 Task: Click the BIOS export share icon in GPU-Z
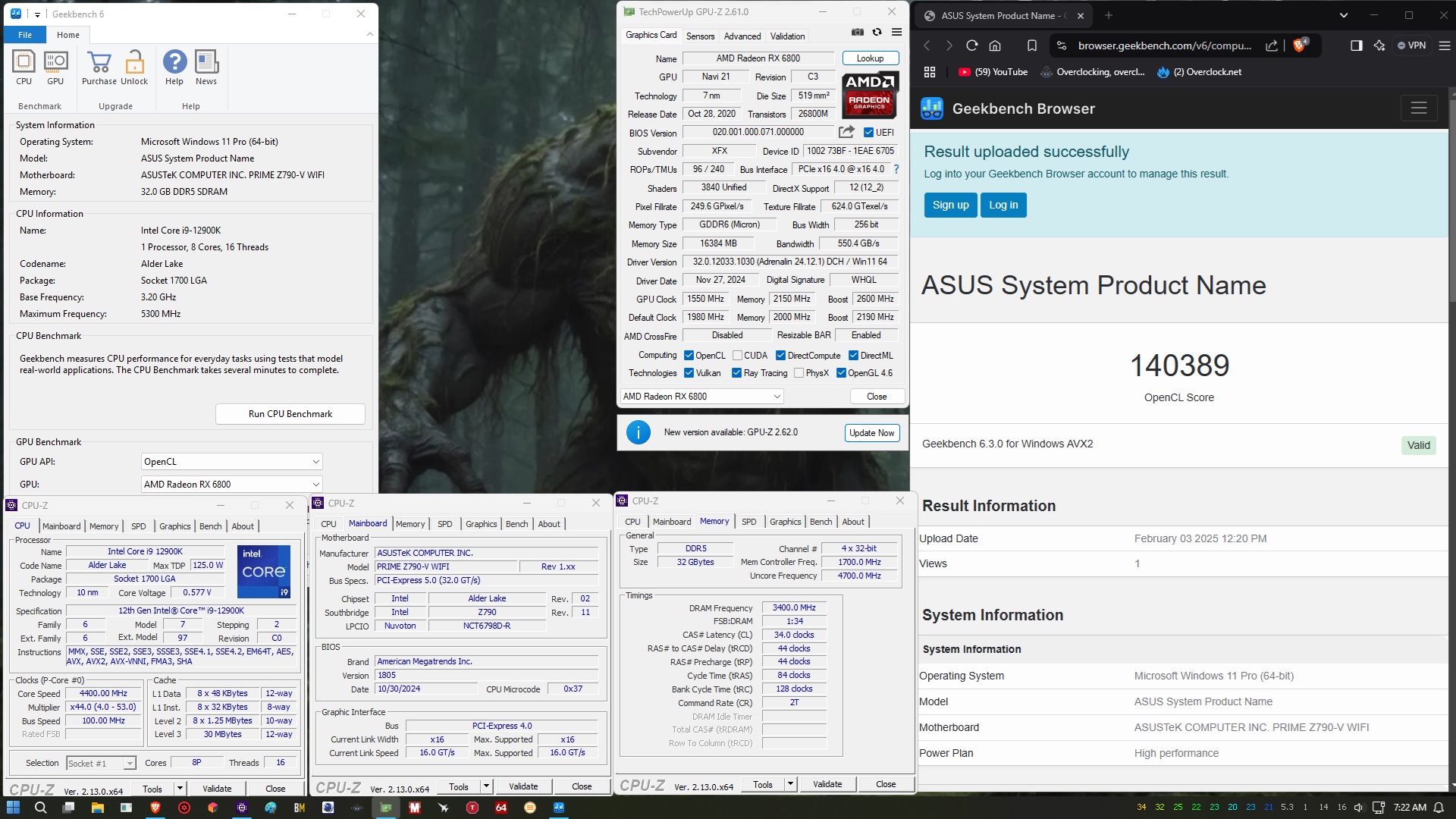pos(846,132)
